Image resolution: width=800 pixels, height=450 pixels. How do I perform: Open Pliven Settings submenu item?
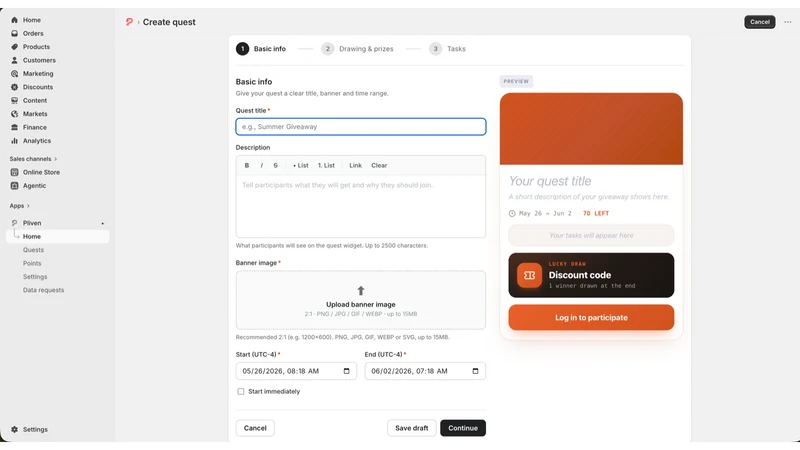click(x=35, y=277)
